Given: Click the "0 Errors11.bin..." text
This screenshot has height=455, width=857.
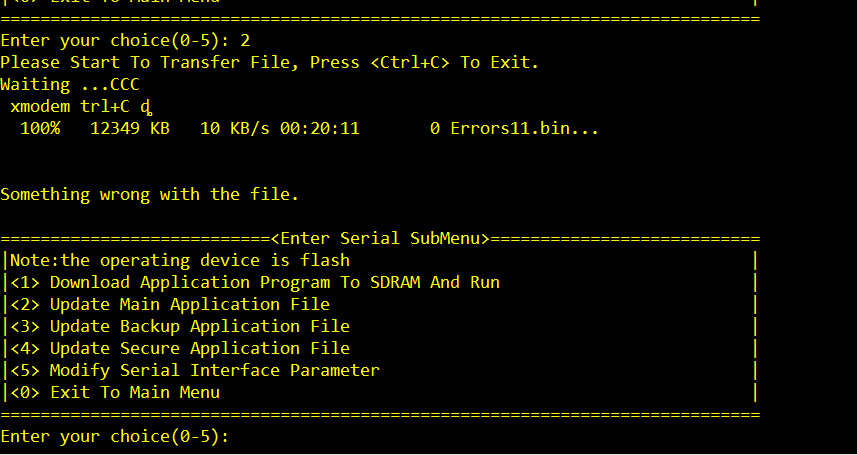Looking at the screenshot, I should point(514,128).
